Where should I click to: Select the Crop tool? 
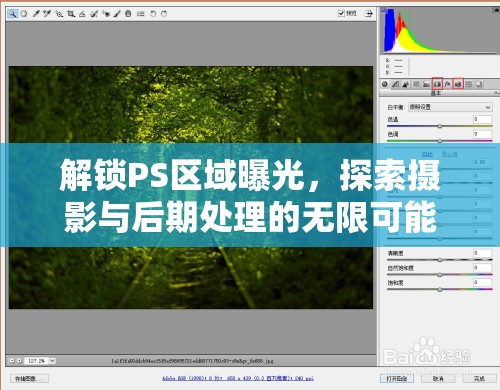(71, 14)
